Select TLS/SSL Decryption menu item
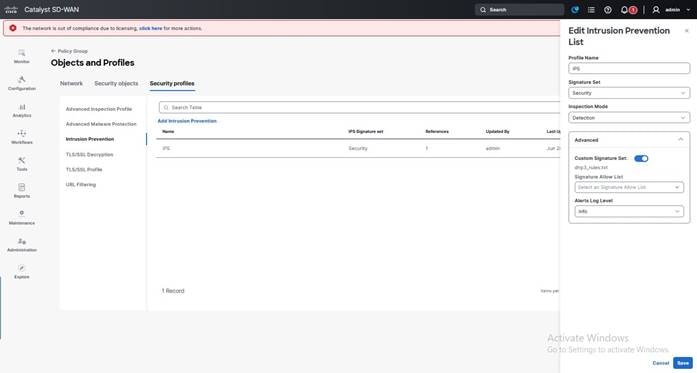Screen dimensions: 697x373 coord(89,155)
